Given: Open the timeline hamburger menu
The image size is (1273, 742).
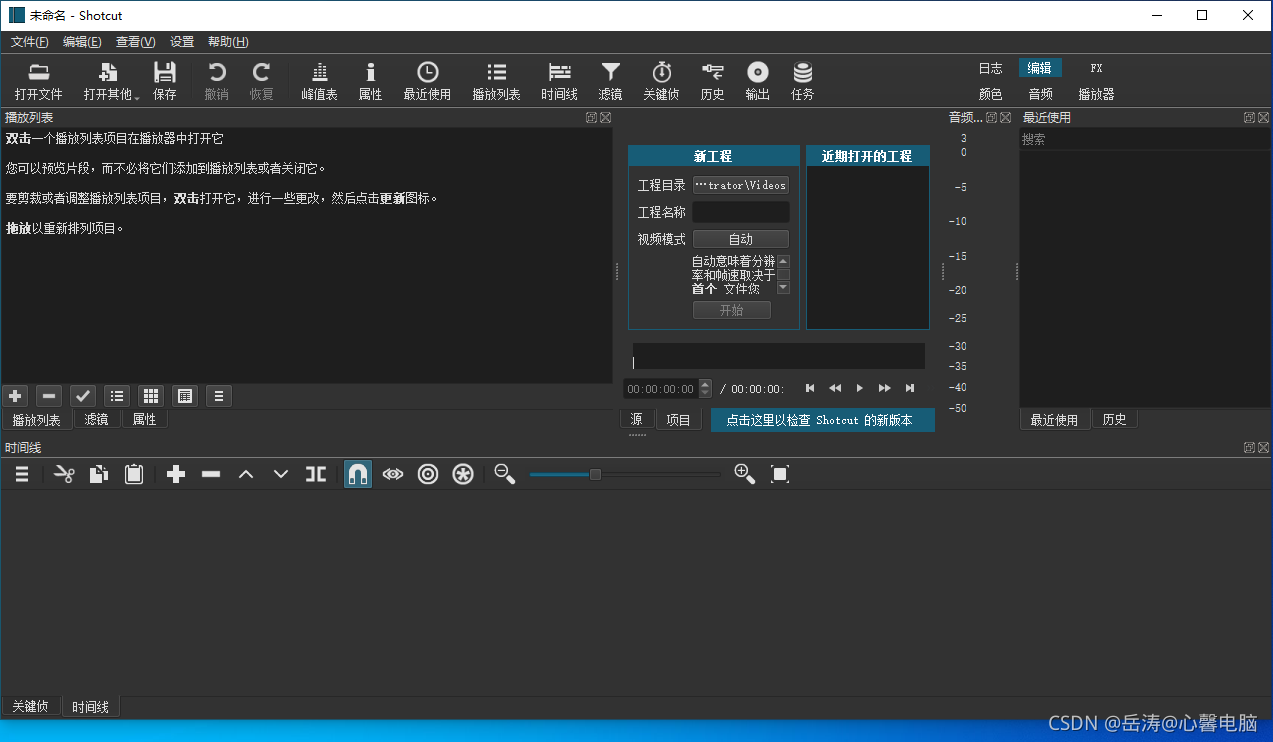Looking at the screenshot, I should tap(21, 474).
